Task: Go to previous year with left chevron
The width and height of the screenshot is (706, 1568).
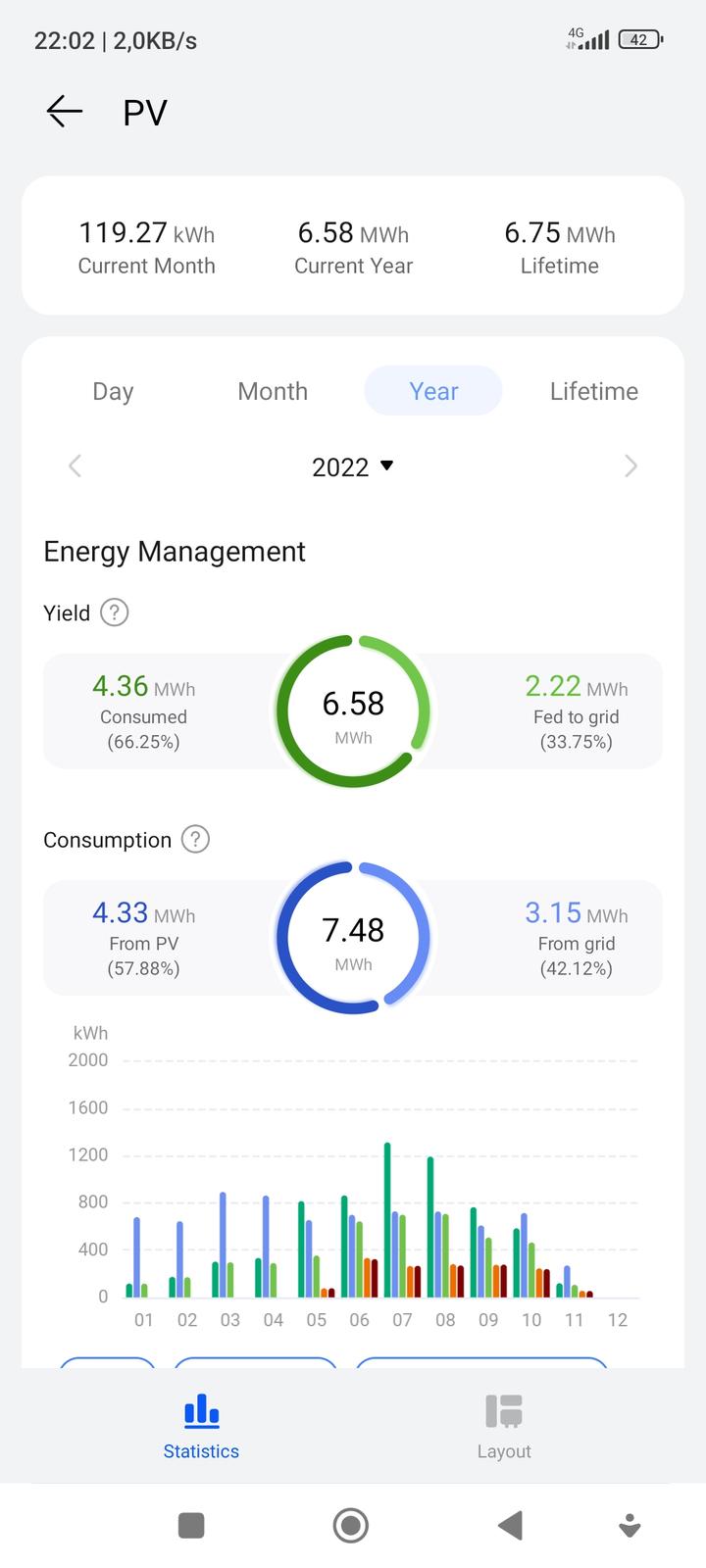Action: pos(75,466)
